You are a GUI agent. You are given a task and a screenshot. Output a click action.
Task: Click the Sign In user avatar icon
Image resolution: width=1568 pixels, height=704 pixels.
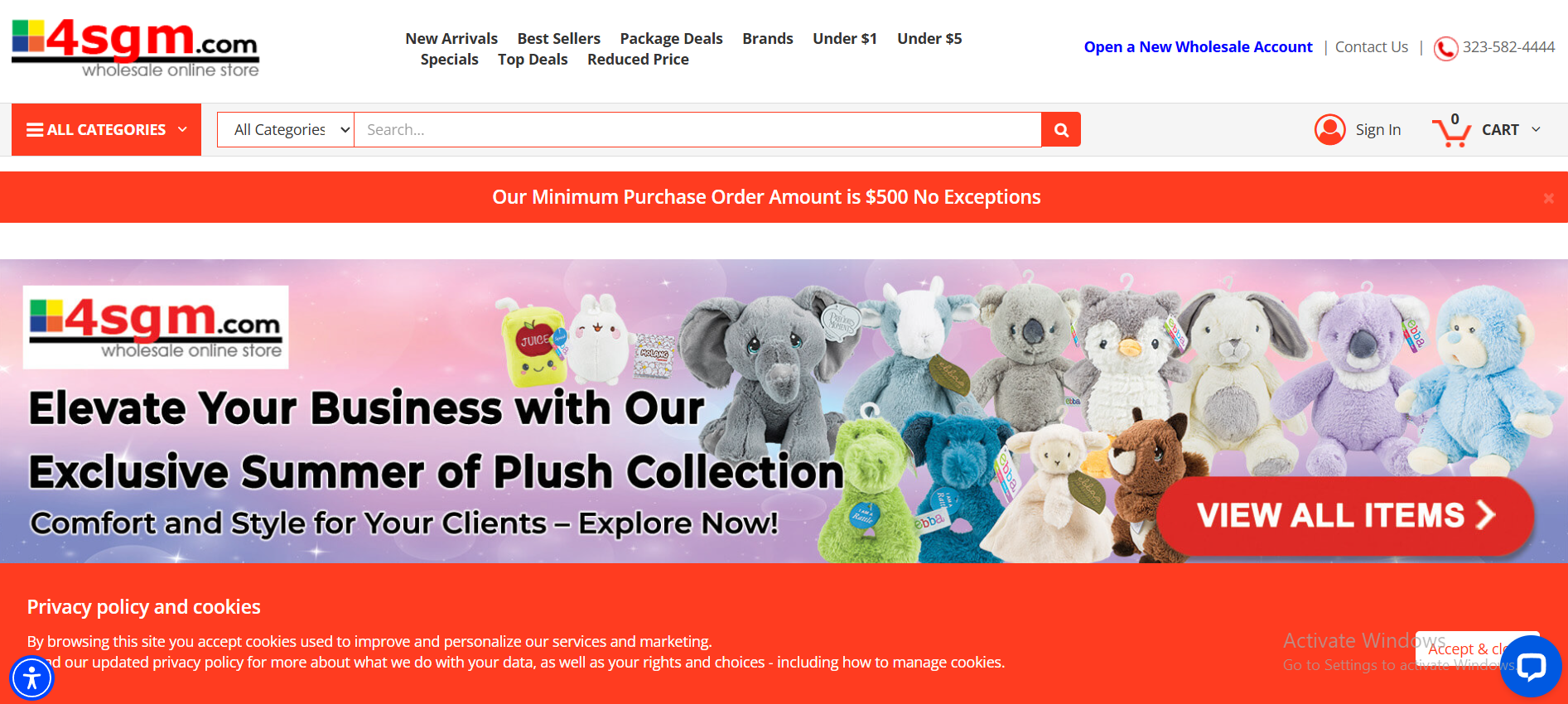point(1330,129)
